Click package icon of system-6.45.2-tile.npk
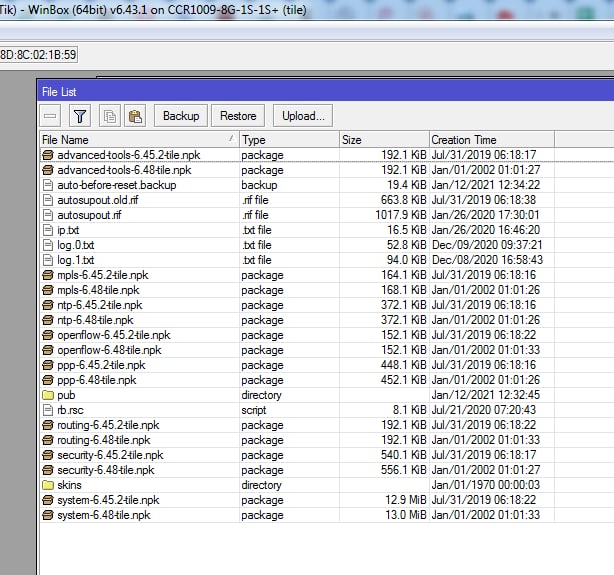The width and height of the screenshot is (614, 575). click(48, 500)
